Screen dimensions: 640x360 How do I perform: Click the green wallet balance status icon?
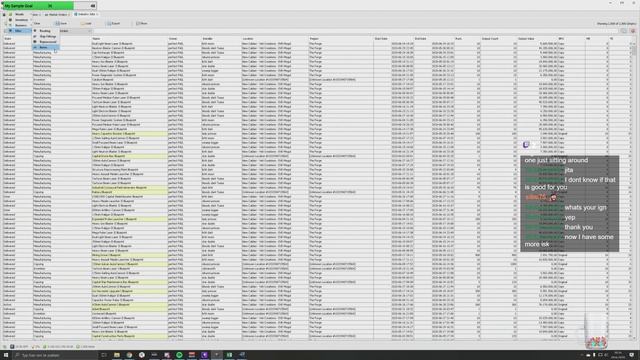[45, 347]
